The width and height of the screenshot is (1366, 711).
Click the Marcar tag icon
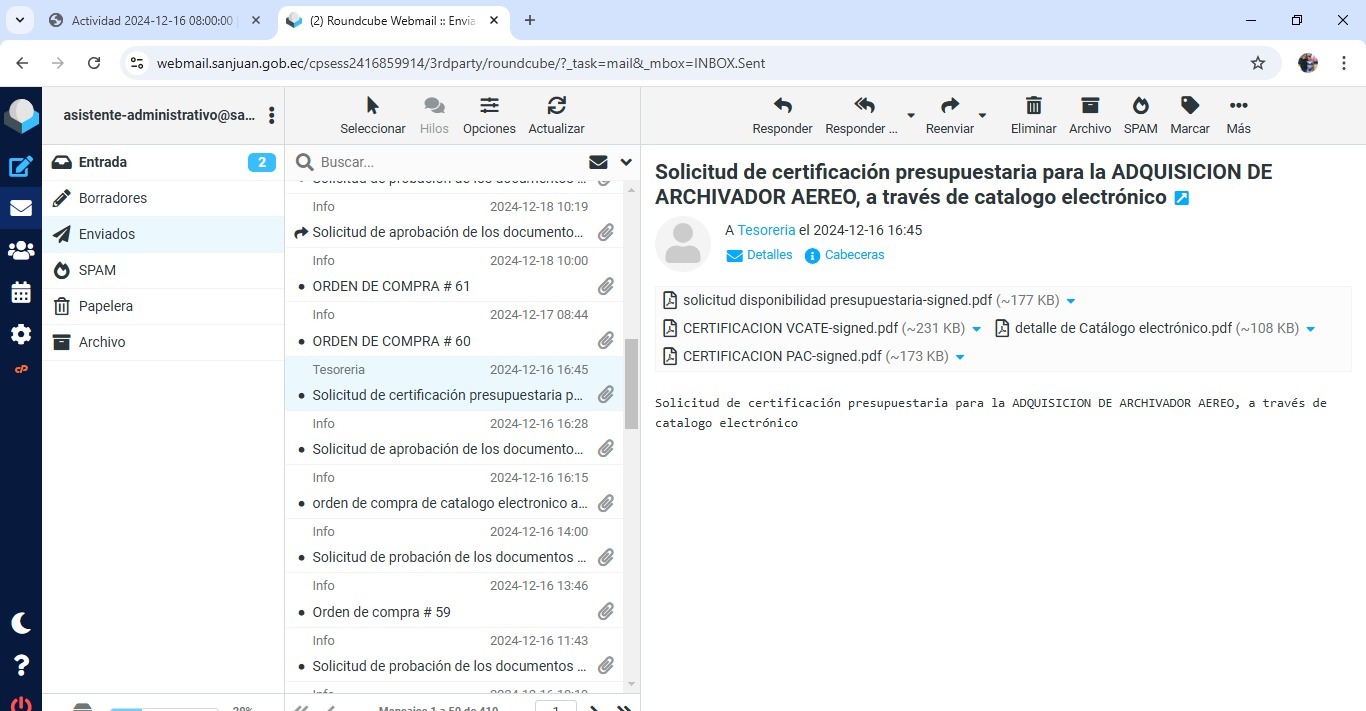(1189, 115)
